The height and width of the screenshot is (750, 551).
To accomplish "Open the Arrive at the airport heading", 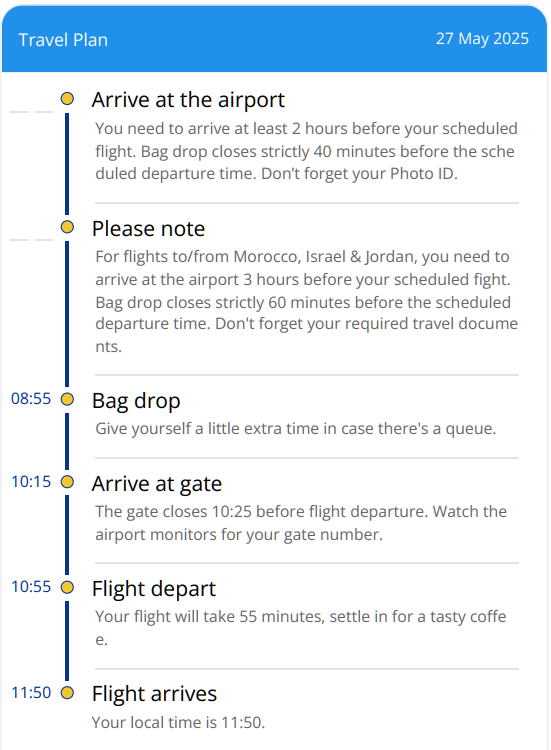I will tap(188, 100).
